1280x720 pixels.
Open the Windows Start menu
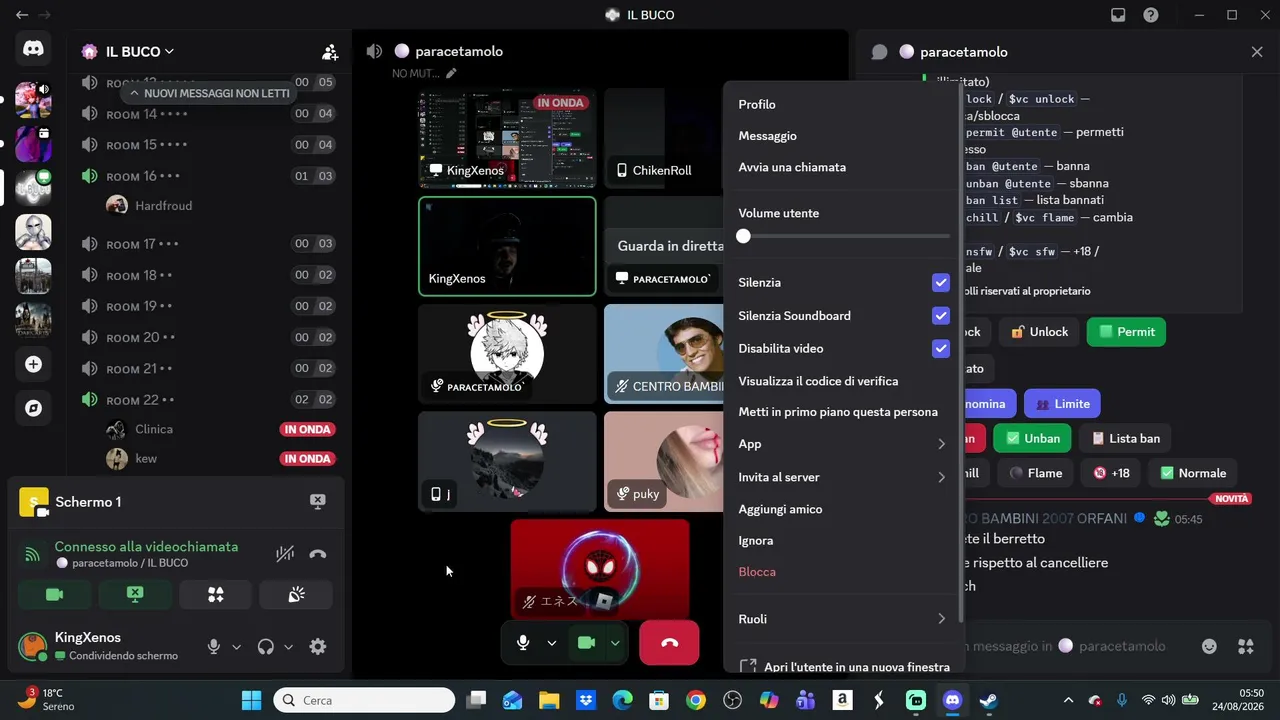click(251, 700)
